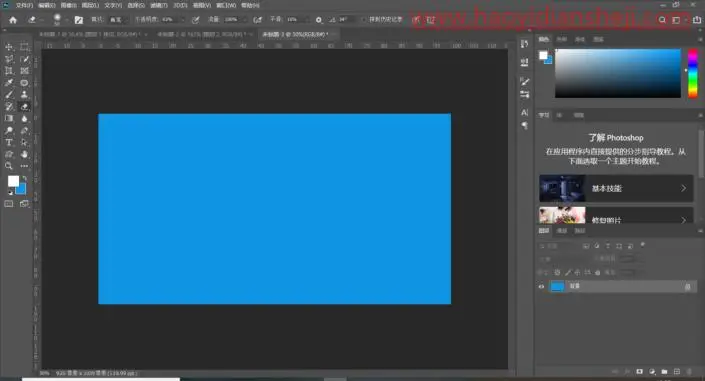The width and height of the screenshot is (705, 381).
Task: Enable the 抹到历史记录 checkbox
Action: click(363, 20)
